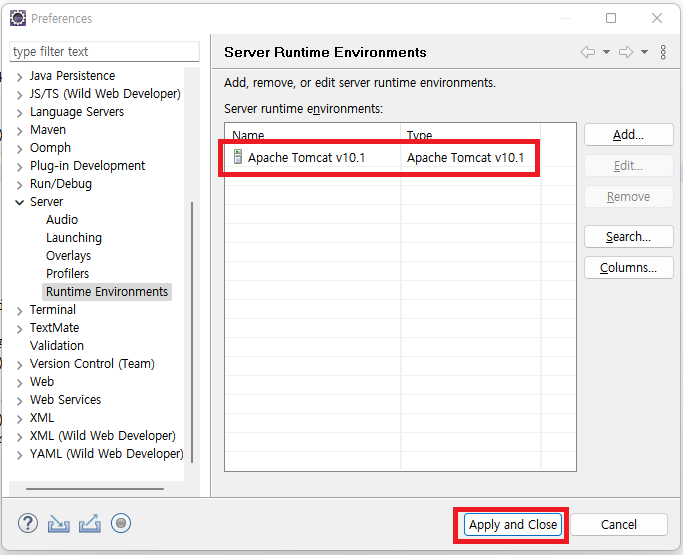Image resolution: width=683 pixels, height=555 pixels.
Task: Select Overlays under Server
Action: pyautogui.click(x=68, y=256)
